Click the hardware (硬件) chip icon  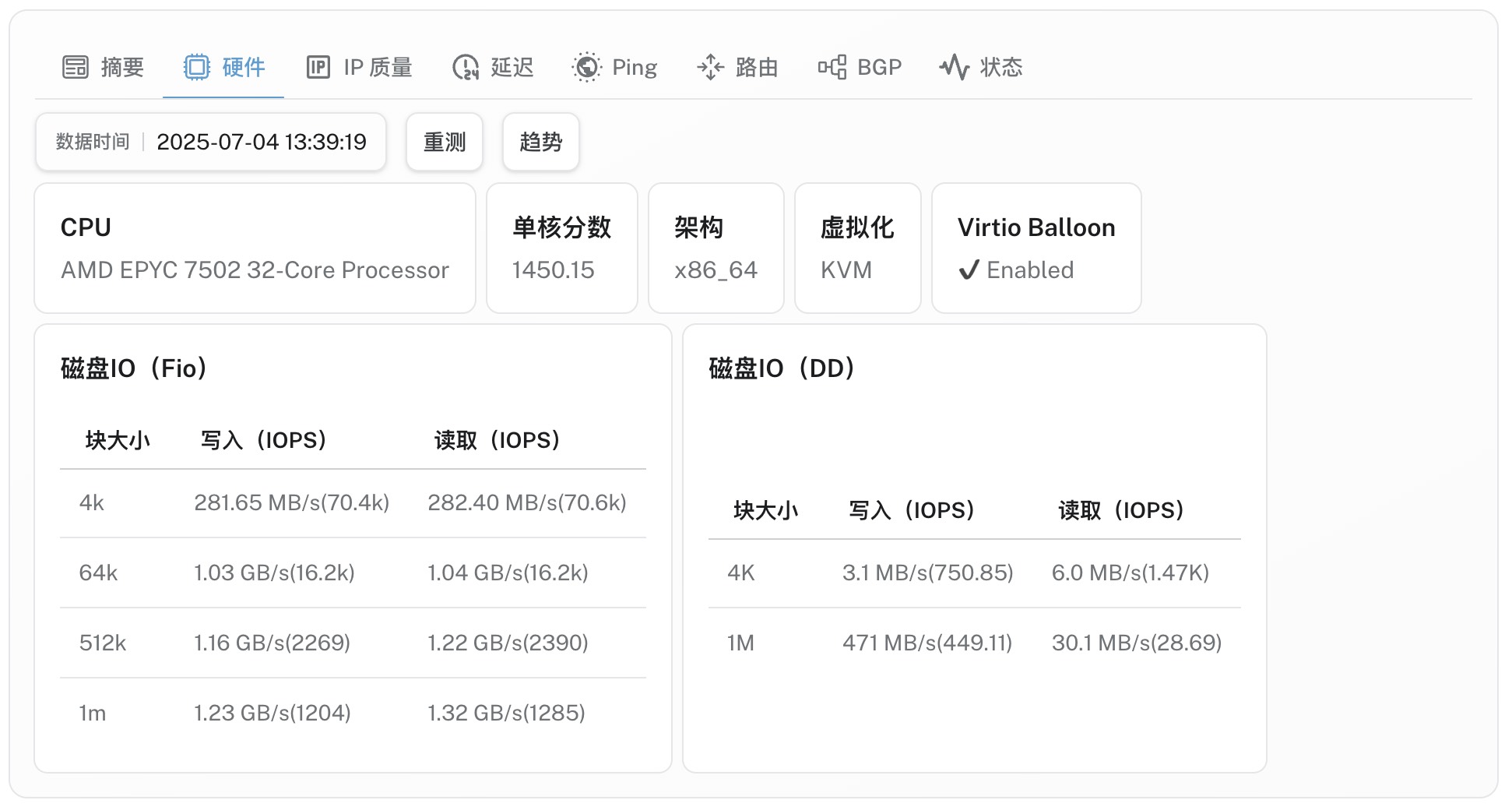pos(196,68)
